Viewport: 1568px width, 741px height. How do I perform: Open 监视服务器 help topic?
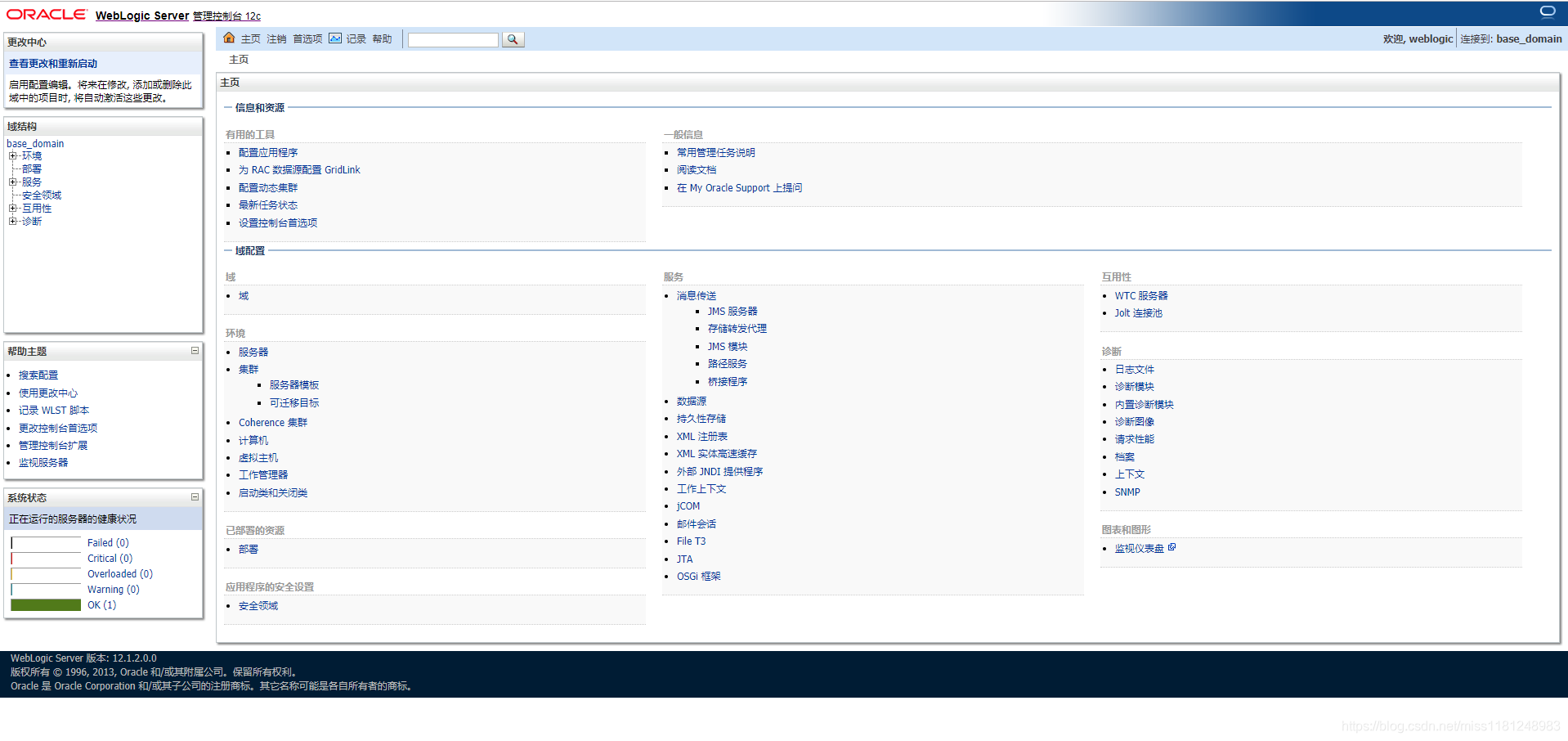pyautogui.click(x=43, y=463)
